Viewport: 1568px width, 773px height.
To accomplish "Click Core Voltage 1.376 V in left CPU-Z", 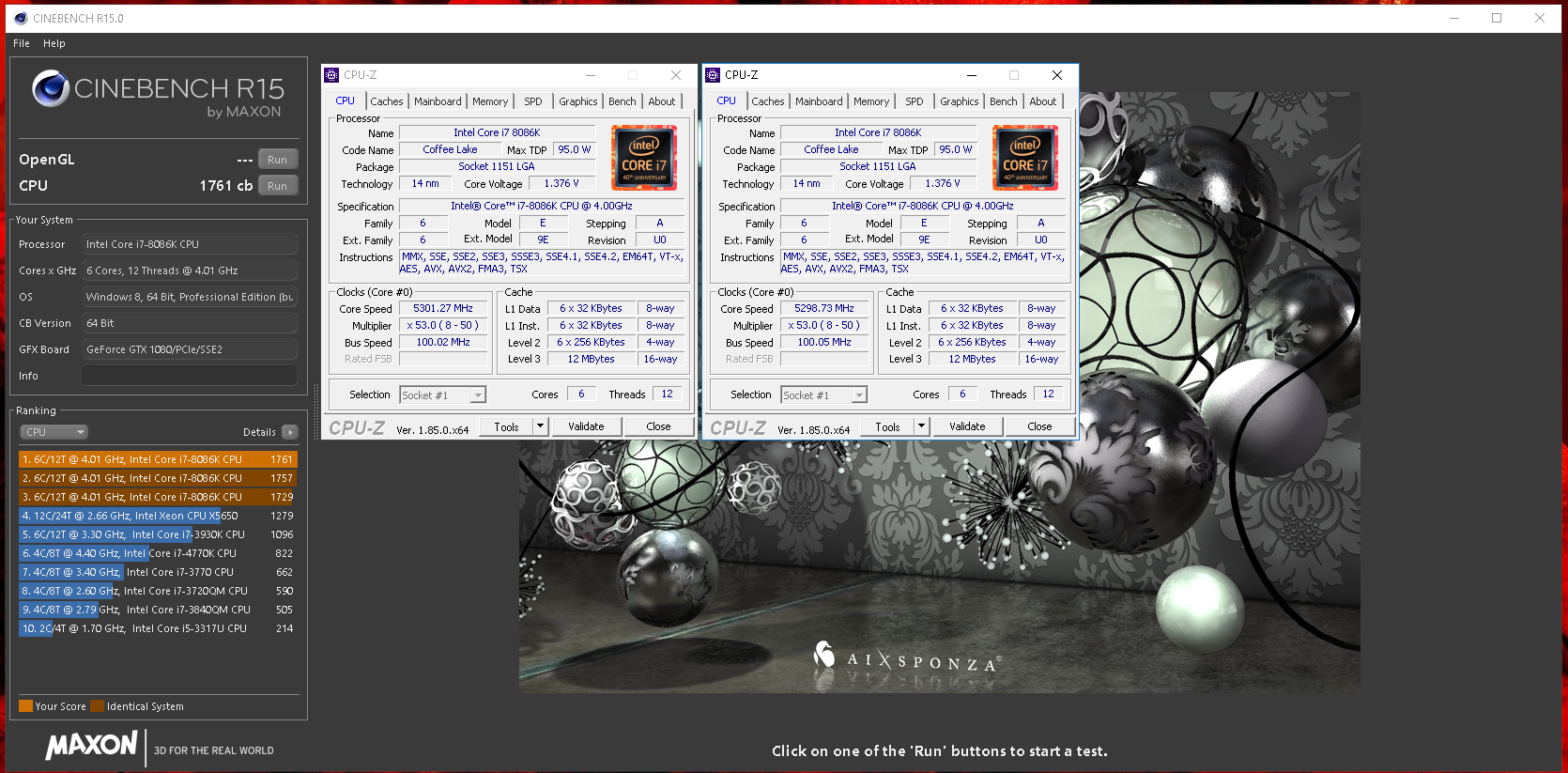I will [561, 184].
